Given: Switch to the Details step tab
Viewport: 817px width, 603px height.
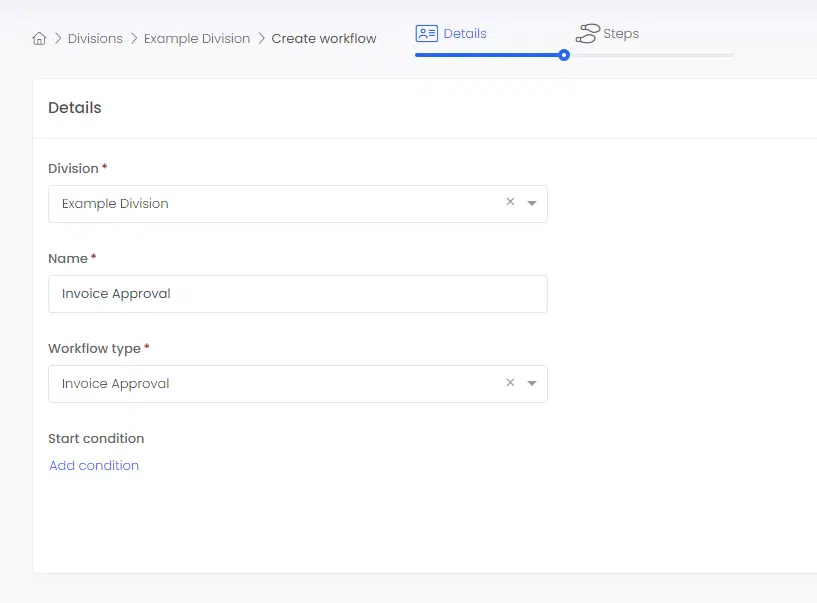Looking at the screenshot, I should [x=465, y=33].
